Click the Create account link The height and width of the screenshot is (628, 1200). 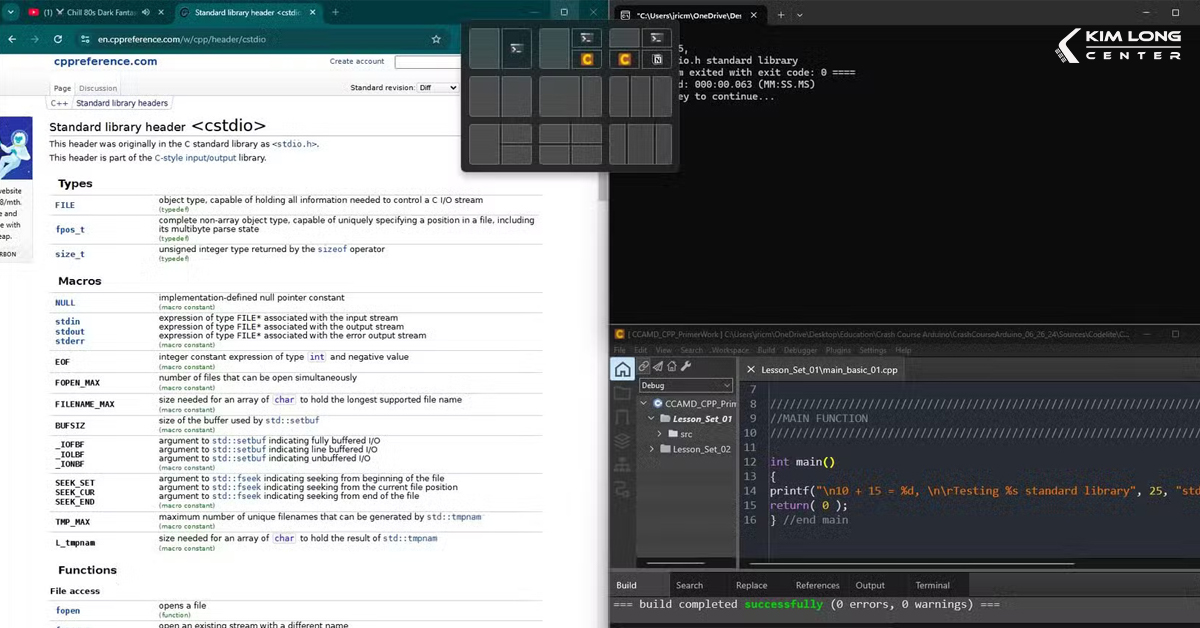coord(356,62)
